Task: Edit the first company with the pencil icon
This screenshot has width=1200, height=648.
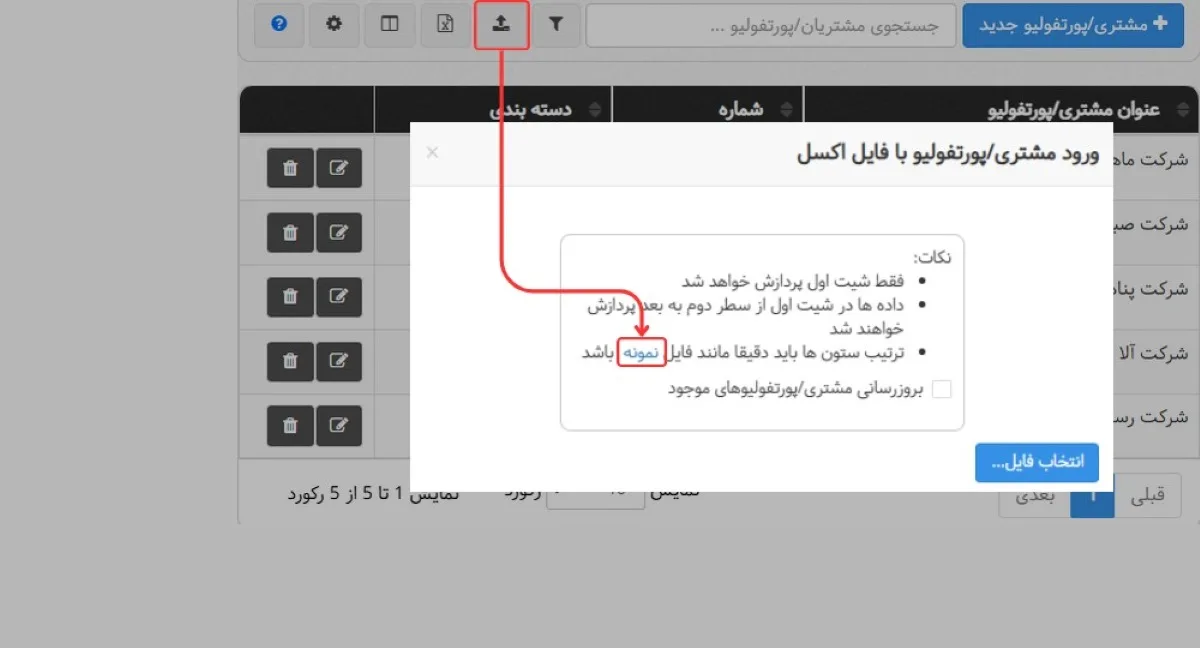Action: pyautogui.click(x=339, y=168)
